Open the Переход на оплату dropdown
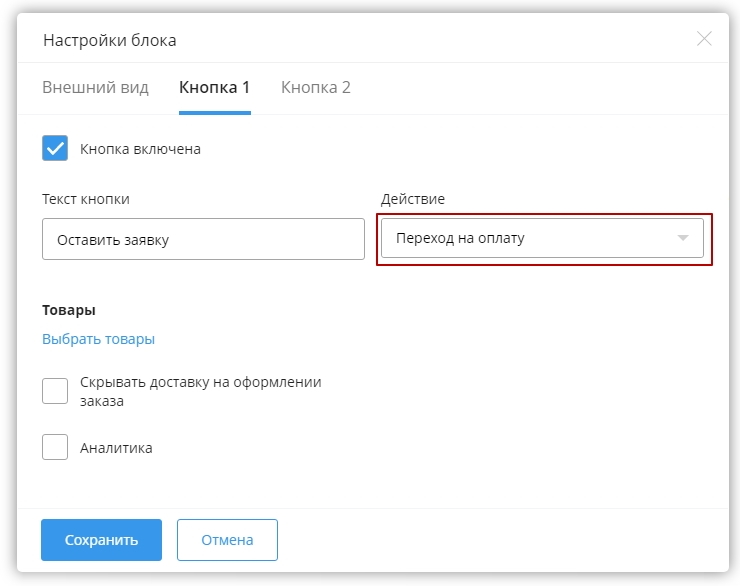Viewport: 740px width, 586px height. pyautogui.click(x=530, y=239)
